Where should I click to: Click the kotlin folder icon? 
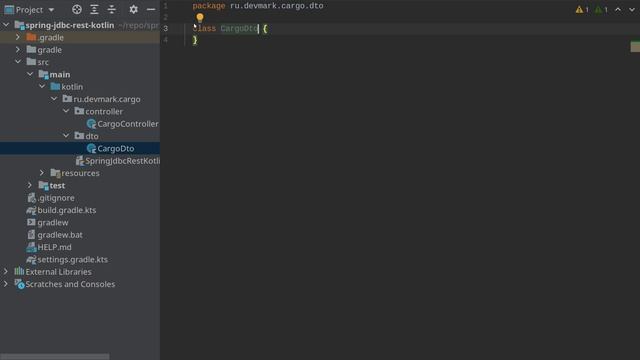tap(55, 87)
